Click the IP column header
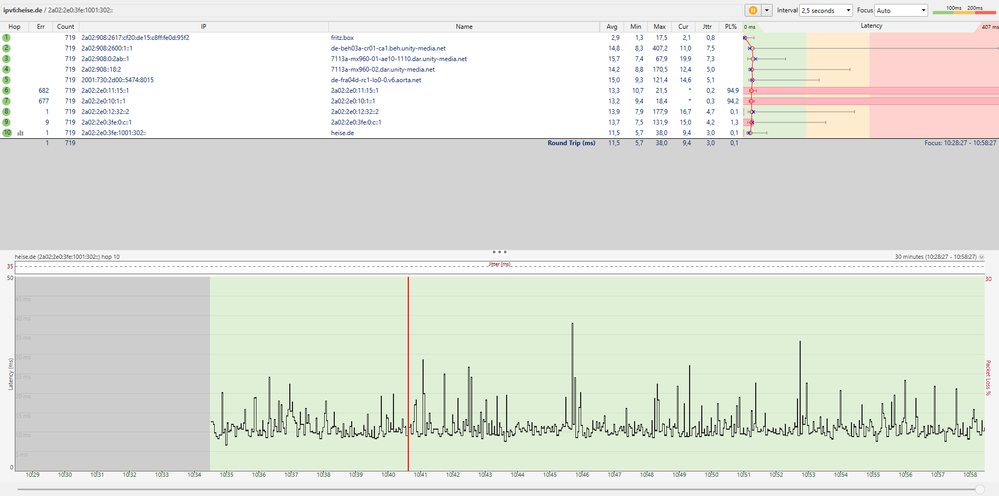The image size is (999, 496). tap(203, 26)
